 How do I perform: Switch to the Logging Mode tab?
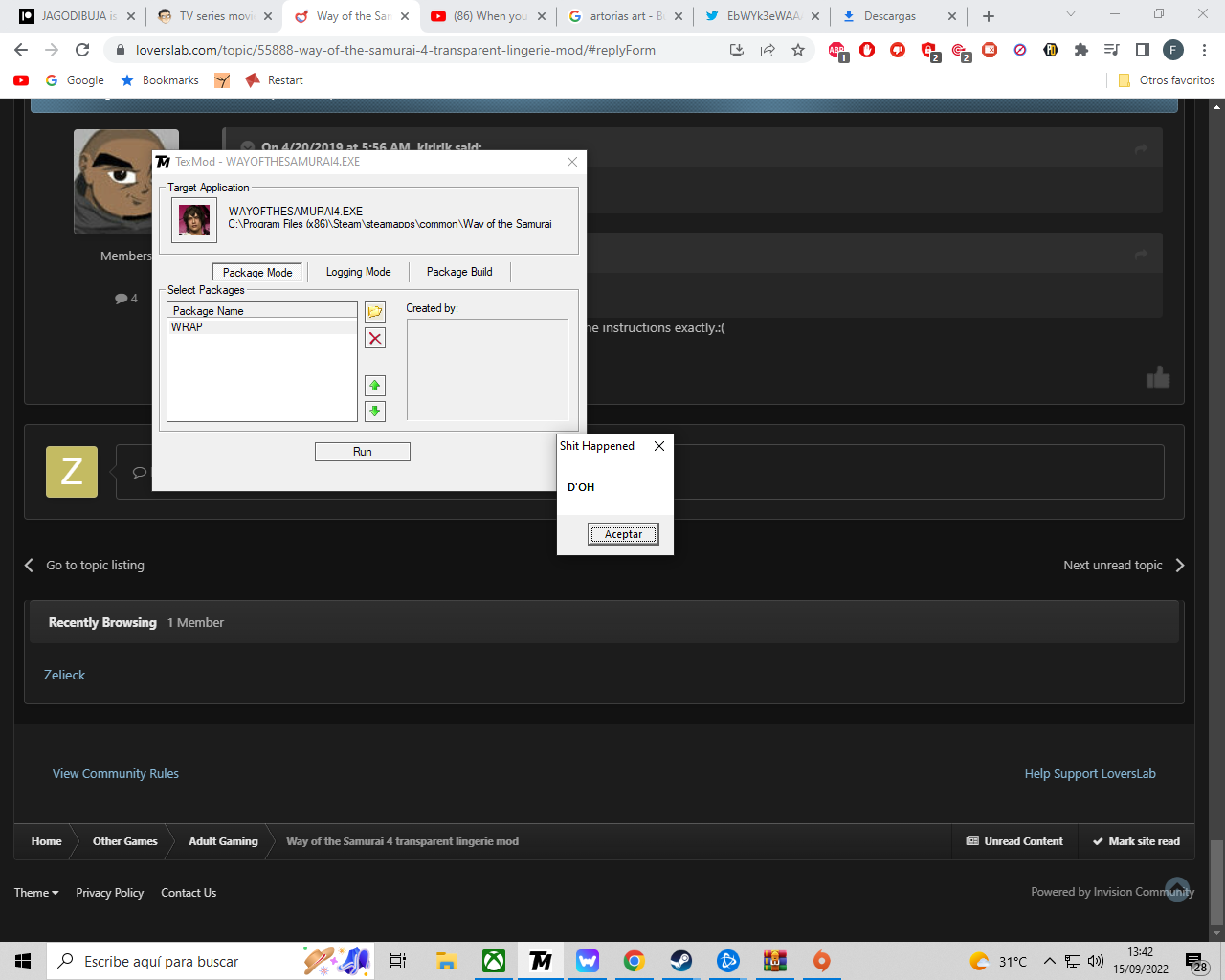358,272
